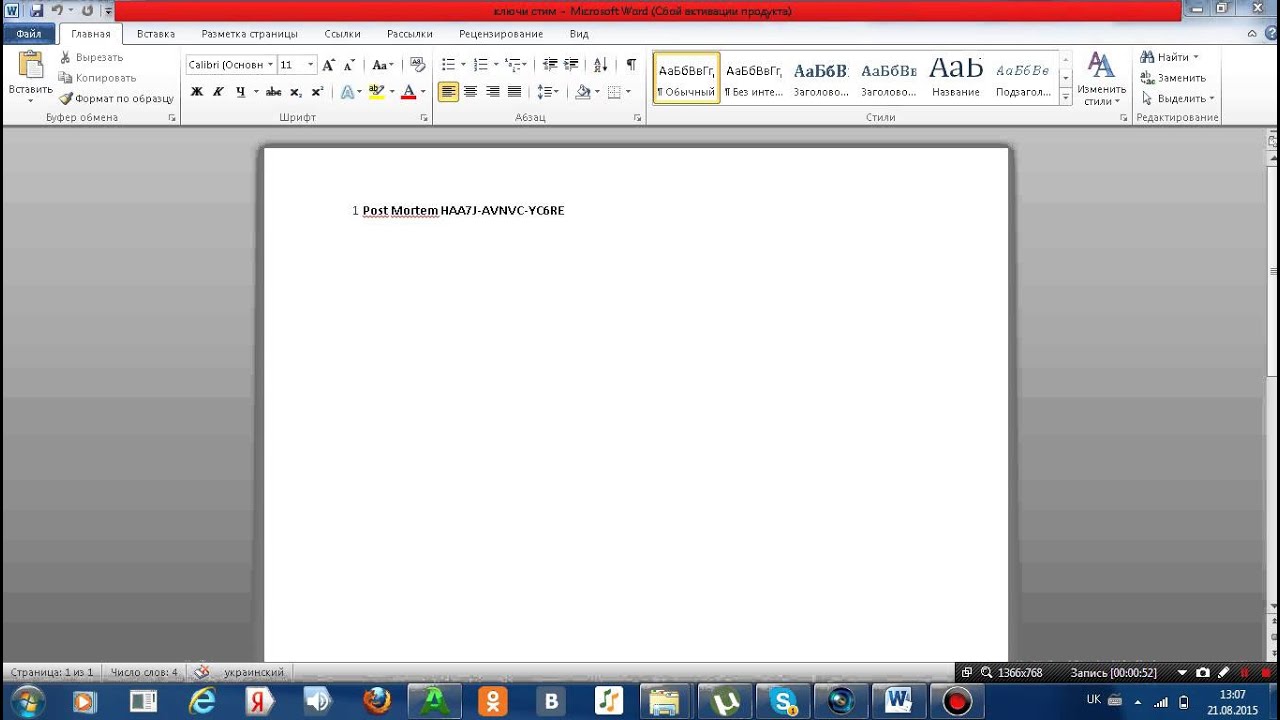Toggle superscript x² formatting

[x=317, y=91]
